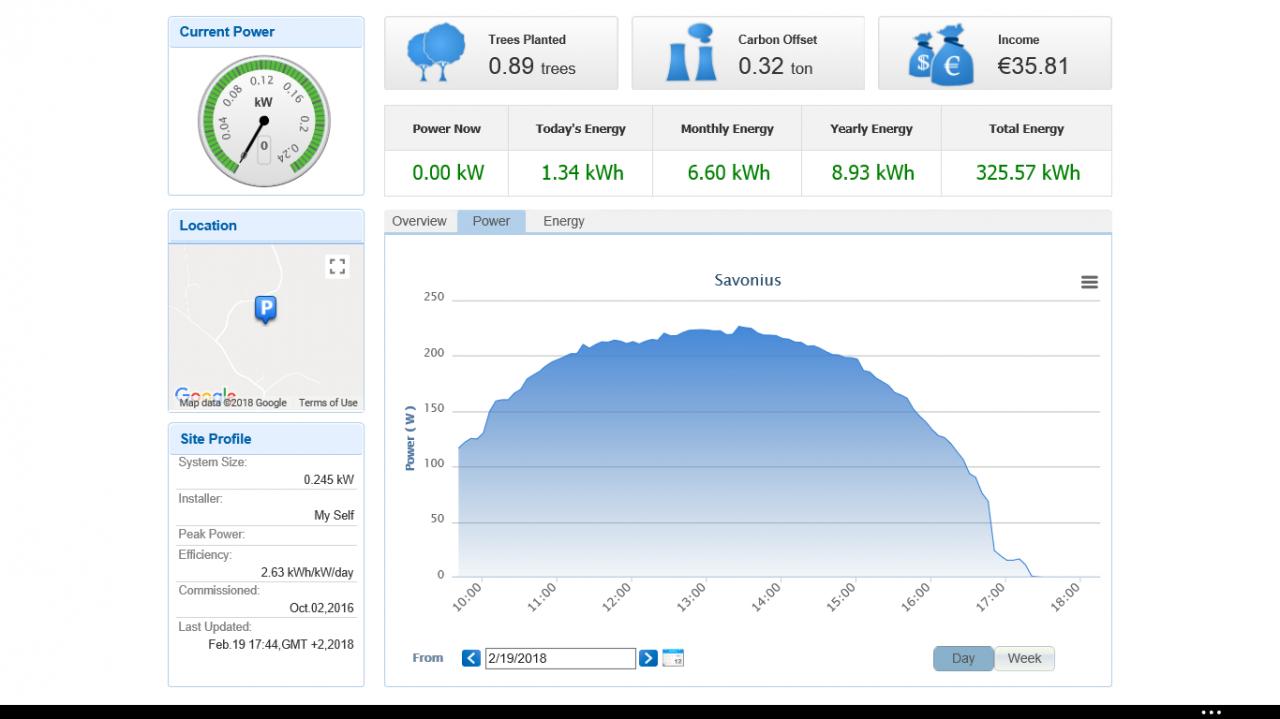Click the 6.60 kWh monthly energy value
The image size is (1280, 719).
tap(729, 172)
